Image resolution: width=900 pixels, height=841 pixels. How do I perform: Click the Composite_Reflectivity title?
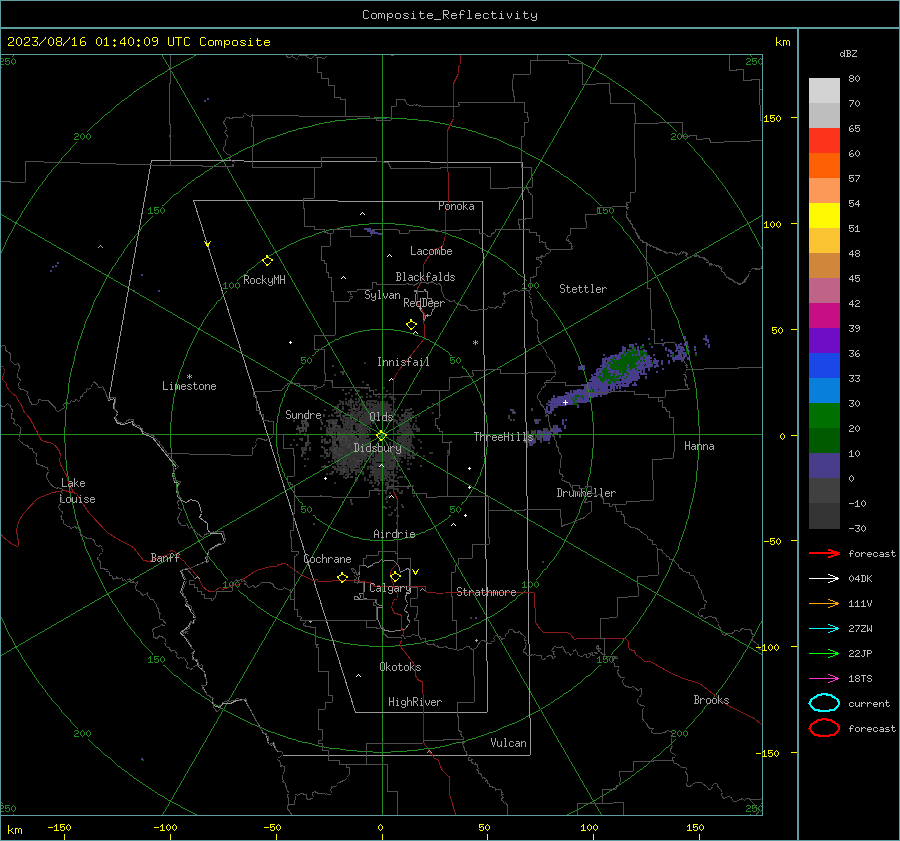[x=449, y=15]
